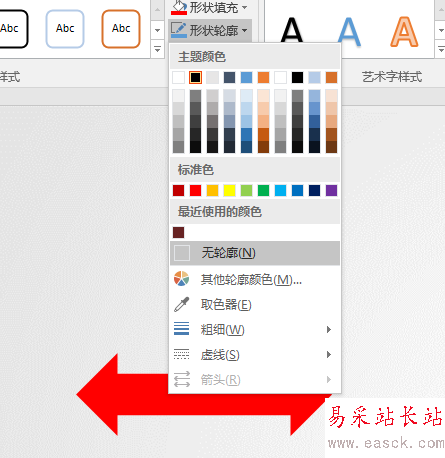Open the 形状填充 dropdown

tap(210, 7)
